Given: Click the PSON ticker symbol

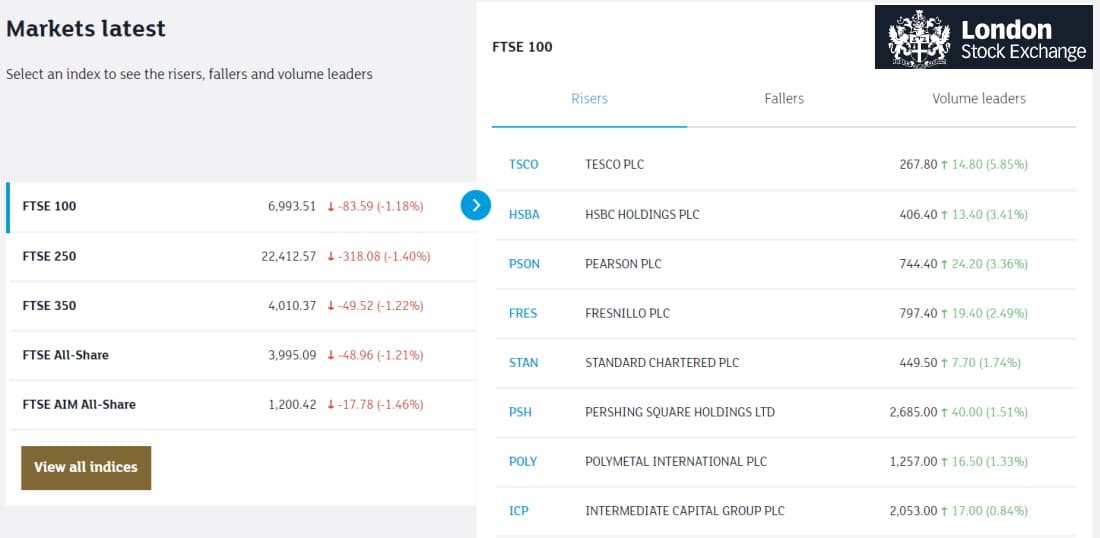Looking at the screenshot, I should (524, 264).
